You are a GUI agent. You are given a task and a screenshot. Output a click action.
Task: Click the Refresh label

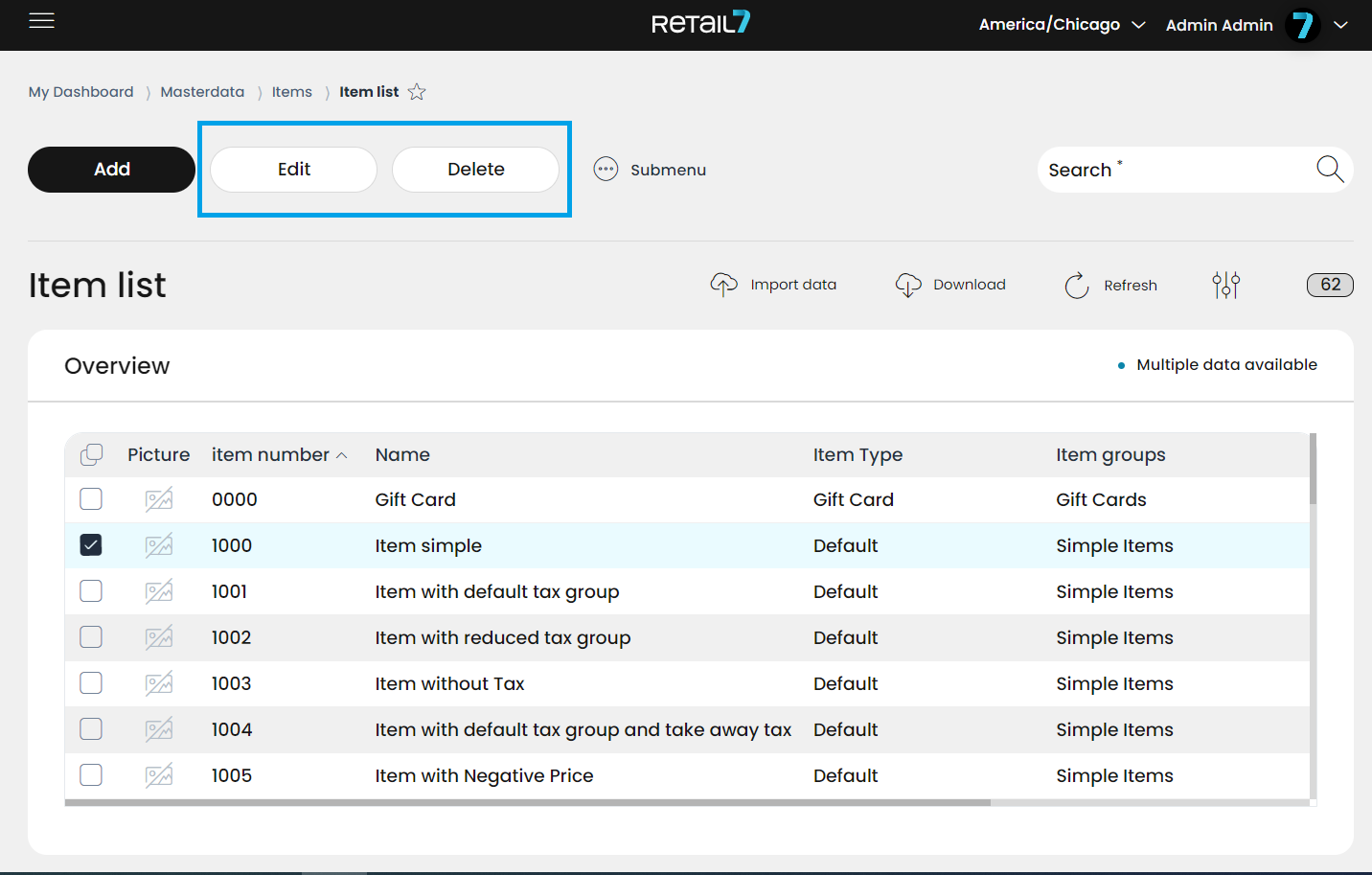[1131, 286]
